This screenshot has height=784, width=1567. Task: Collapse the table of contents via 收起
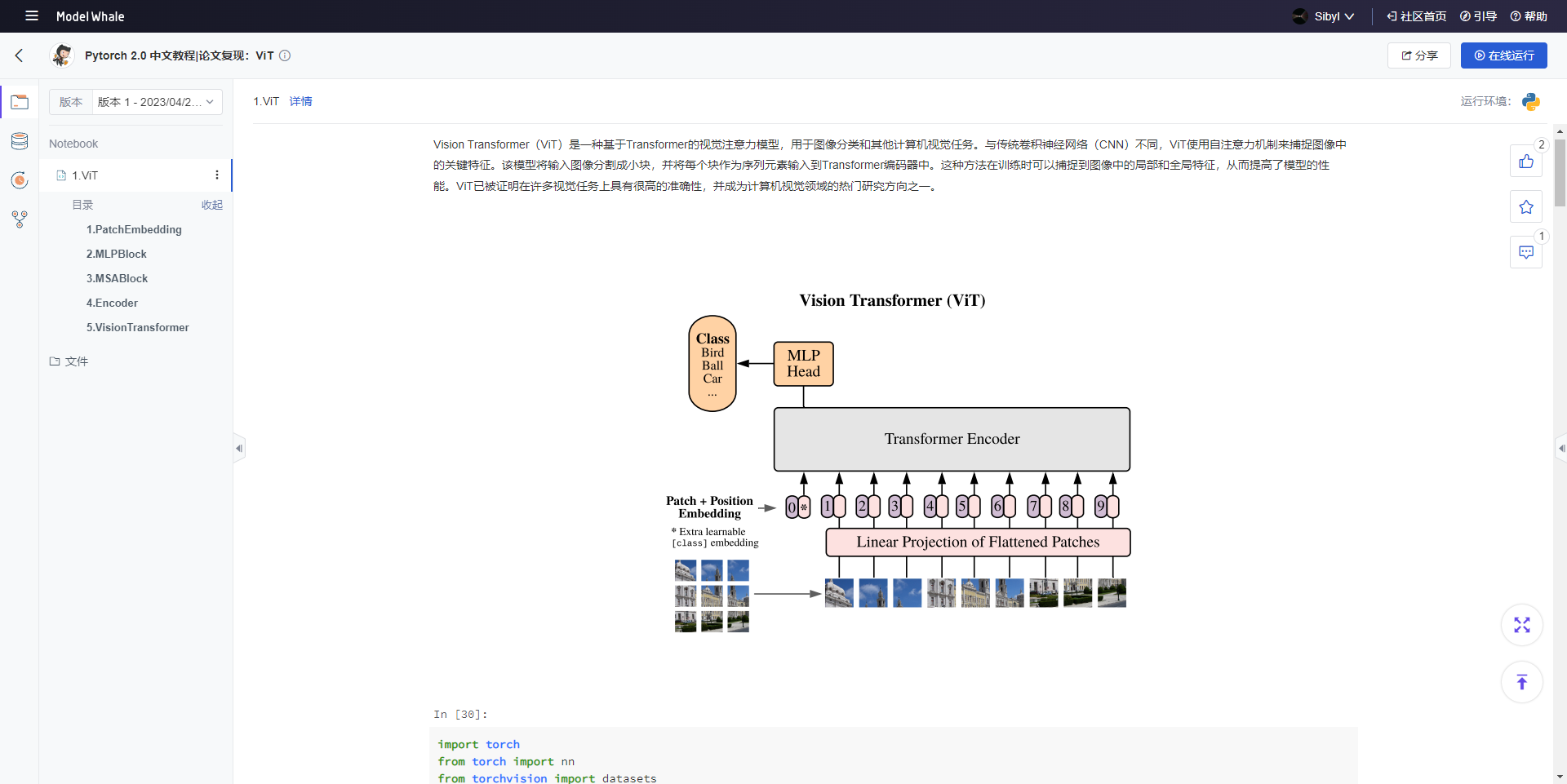(212, 205)
